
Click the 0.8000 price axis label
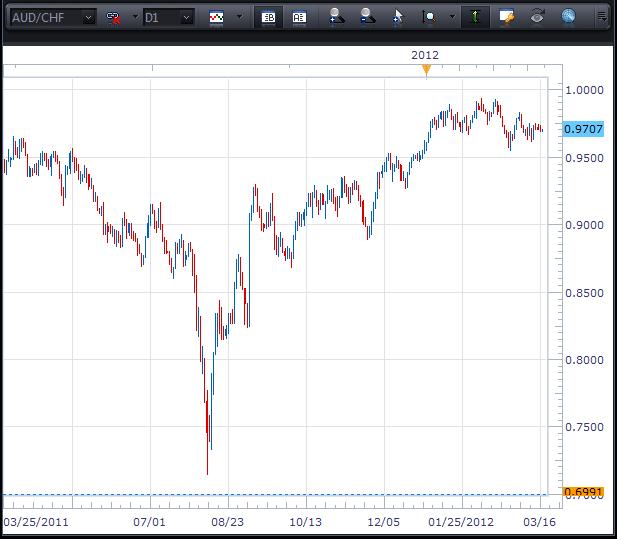584,360
